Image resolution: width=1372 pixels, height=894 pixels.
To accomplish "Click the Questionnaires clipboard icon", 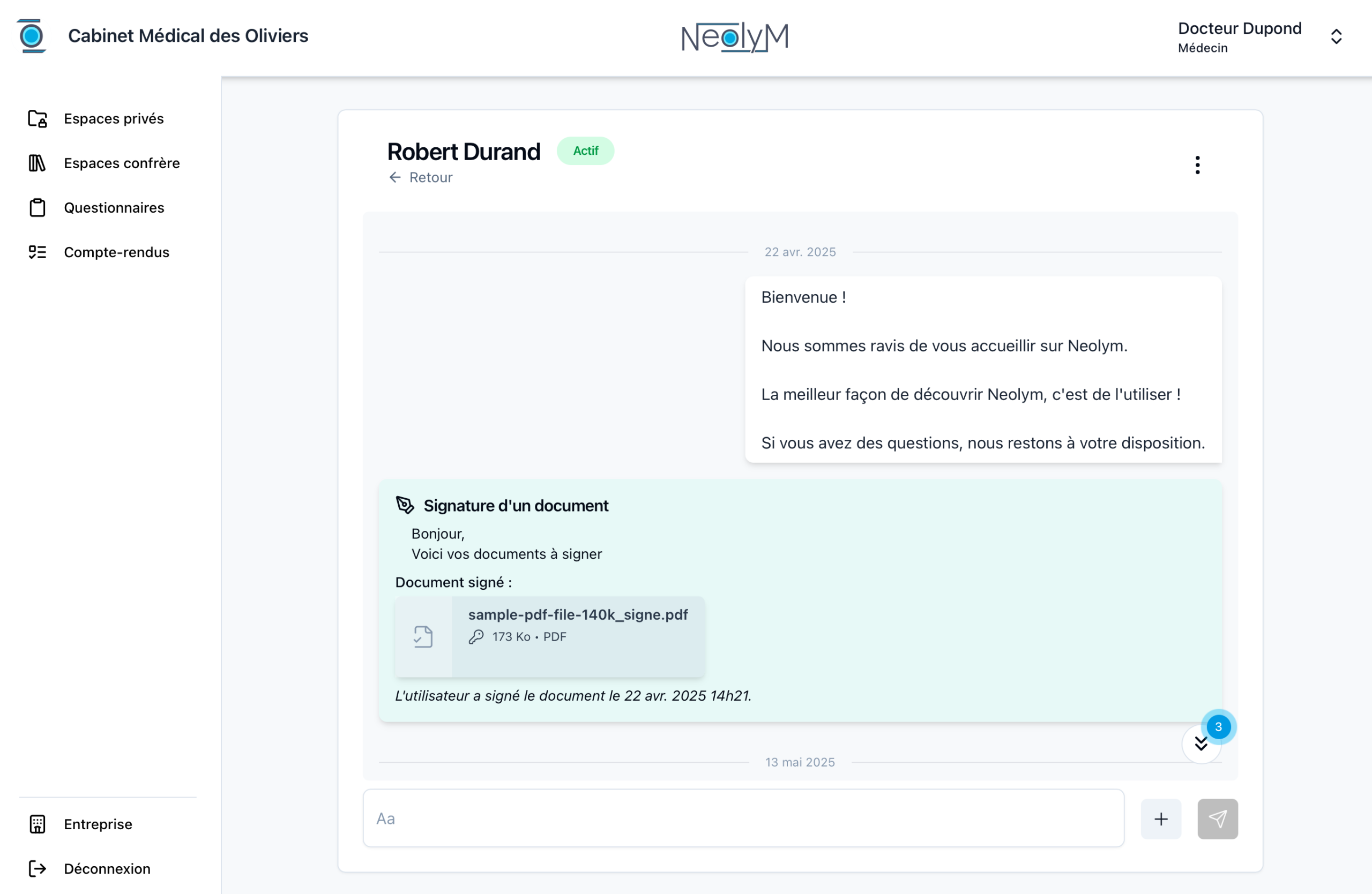I will pos(38,207).
